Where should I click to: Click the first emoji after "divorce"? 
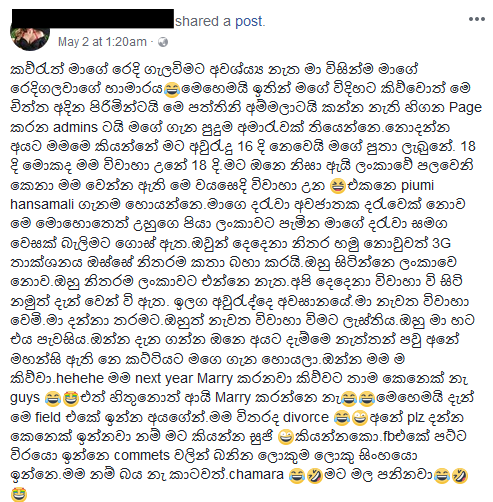pyautogui.click(x=340, y=418)
